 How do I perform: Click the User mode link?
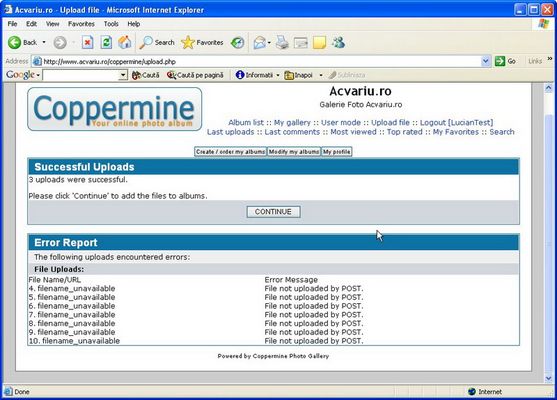(341, 123)
